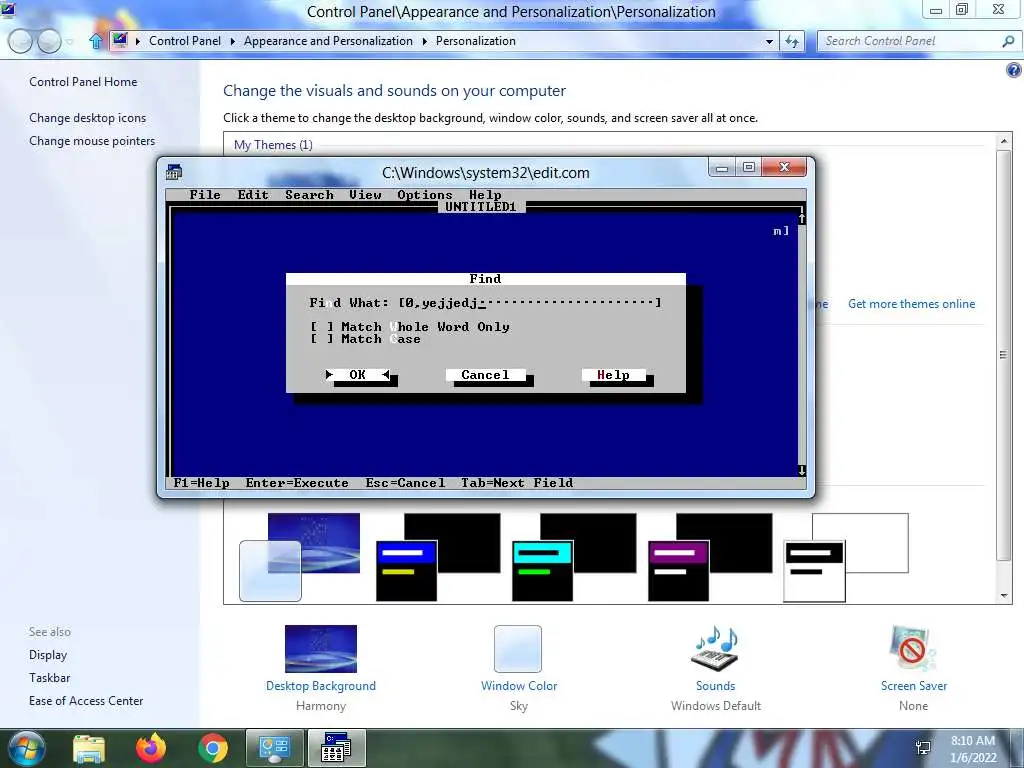The width and height of the screenshot is (1024, 768).
Task: Confirm Find dialog with OK button
Action: [x=358, y=375]
